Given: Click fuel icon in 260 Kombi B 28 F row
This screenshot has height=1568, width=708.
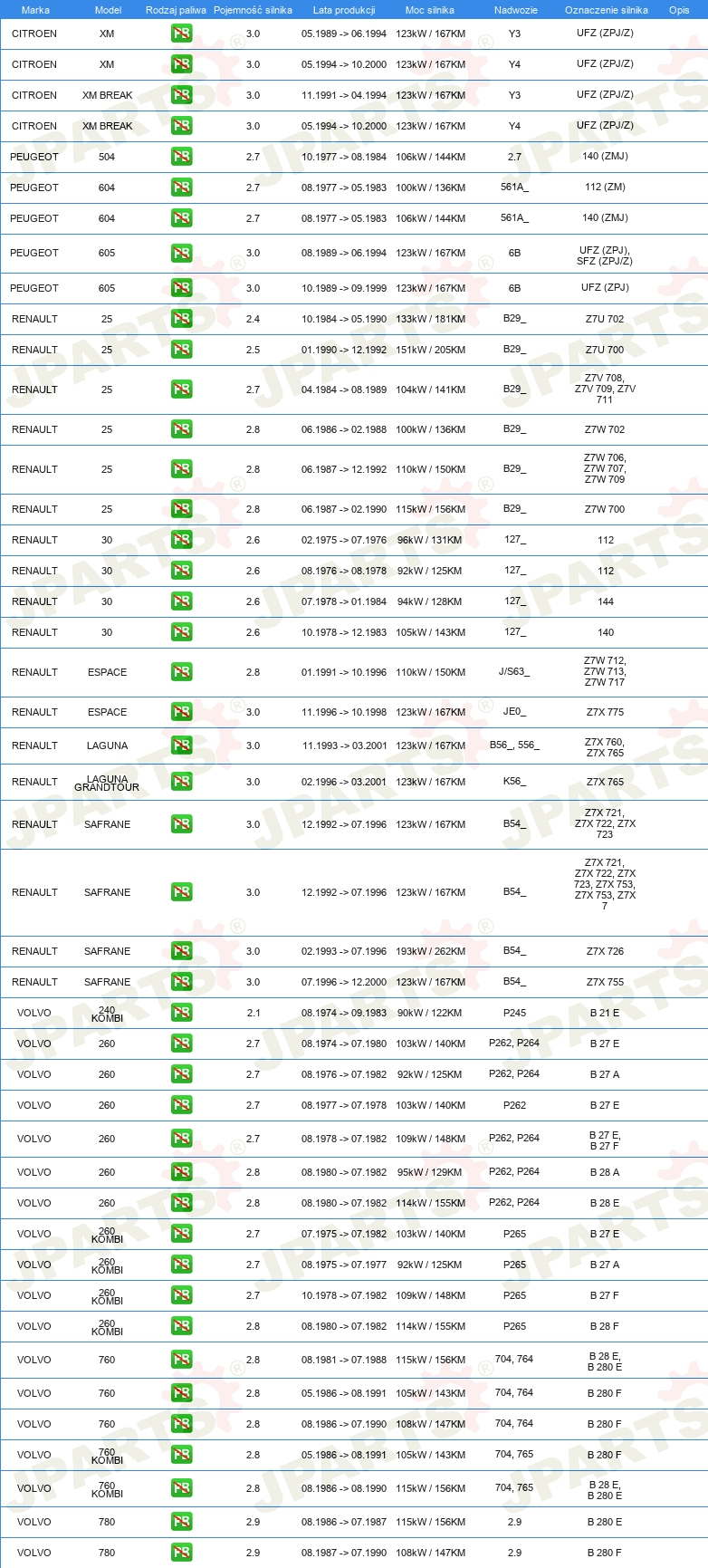Looking at the screenshot, I should coord(181,1326).
